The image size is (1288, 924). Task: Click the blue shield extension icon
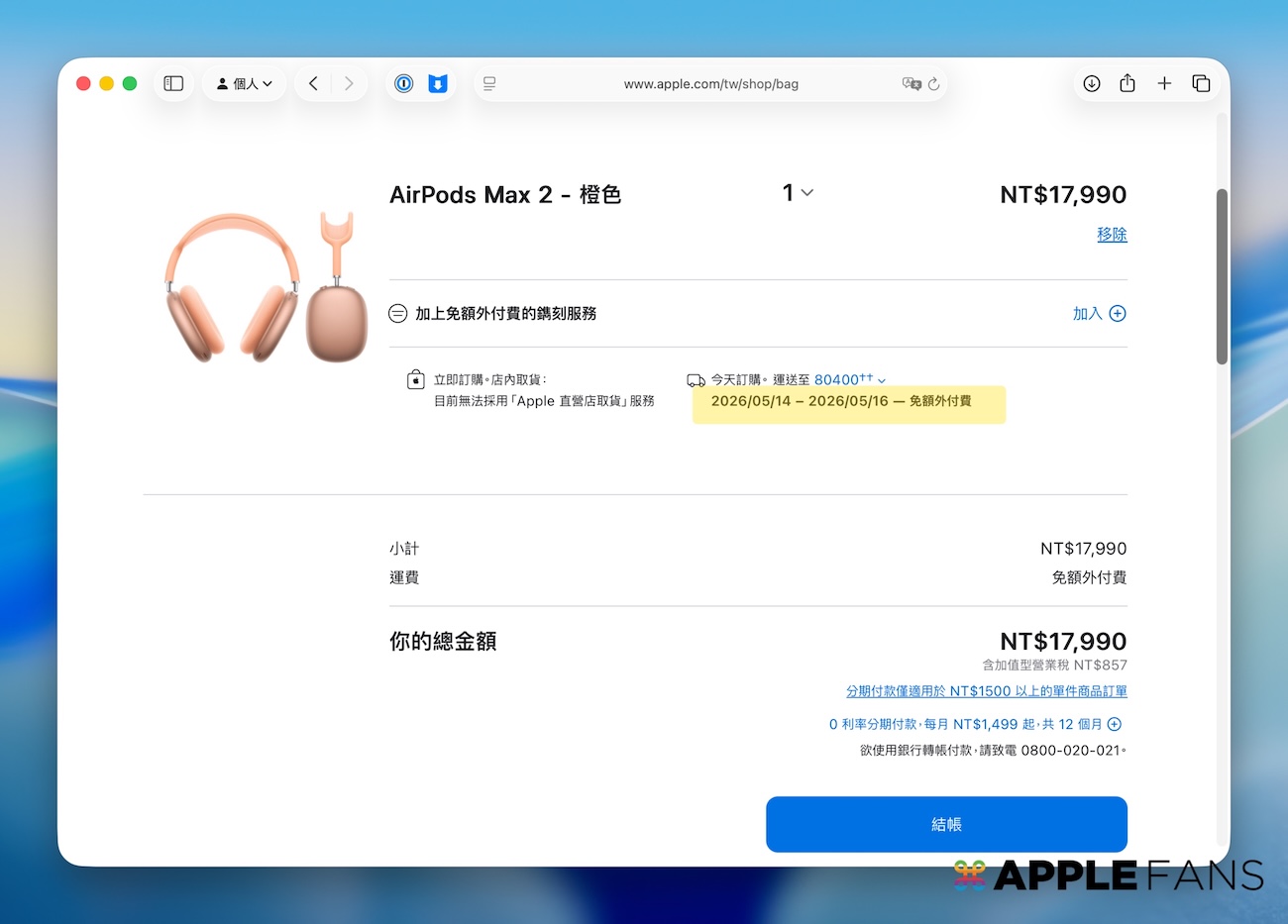point(437,83)
